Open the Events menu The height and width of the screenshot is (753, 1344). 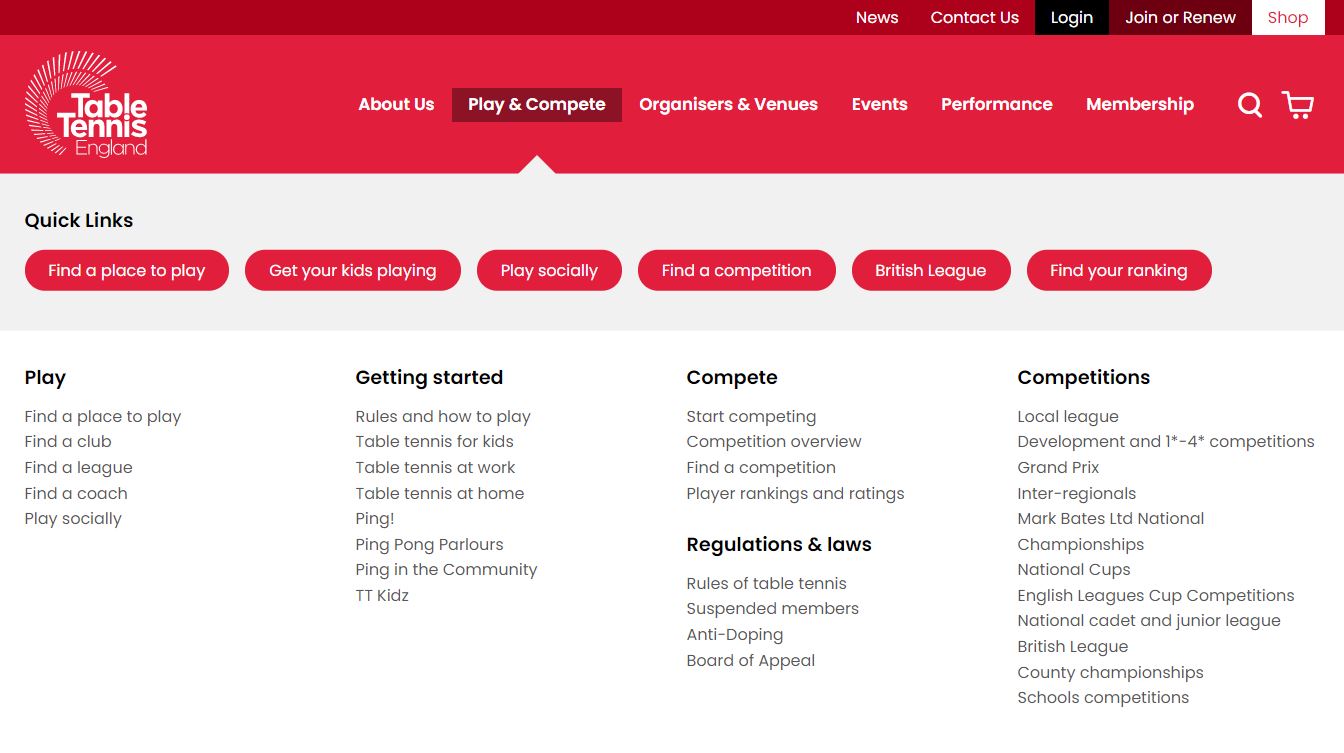880,104
